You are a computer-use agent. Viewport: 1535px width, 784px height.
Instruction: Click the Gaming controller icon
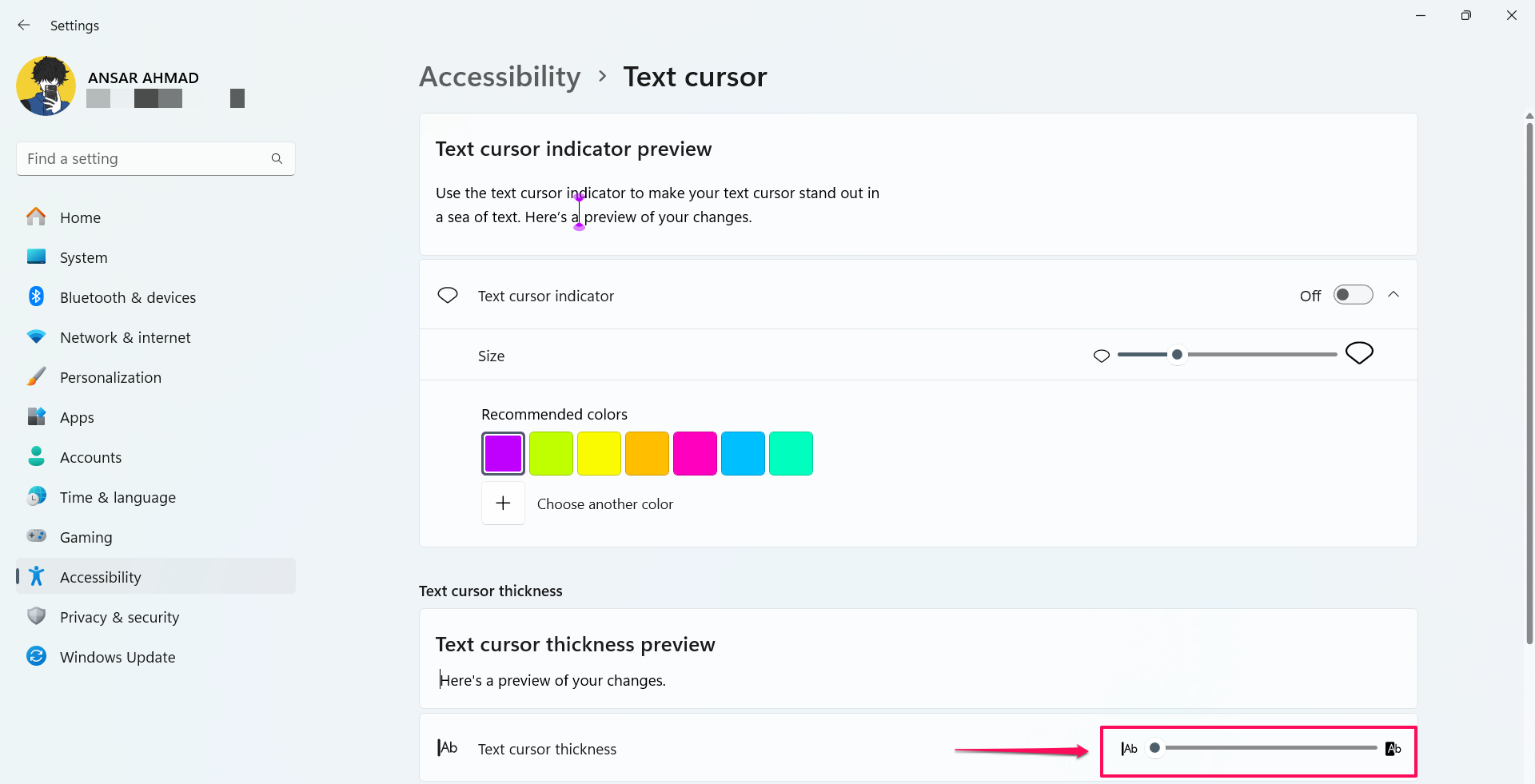point(36,535)
